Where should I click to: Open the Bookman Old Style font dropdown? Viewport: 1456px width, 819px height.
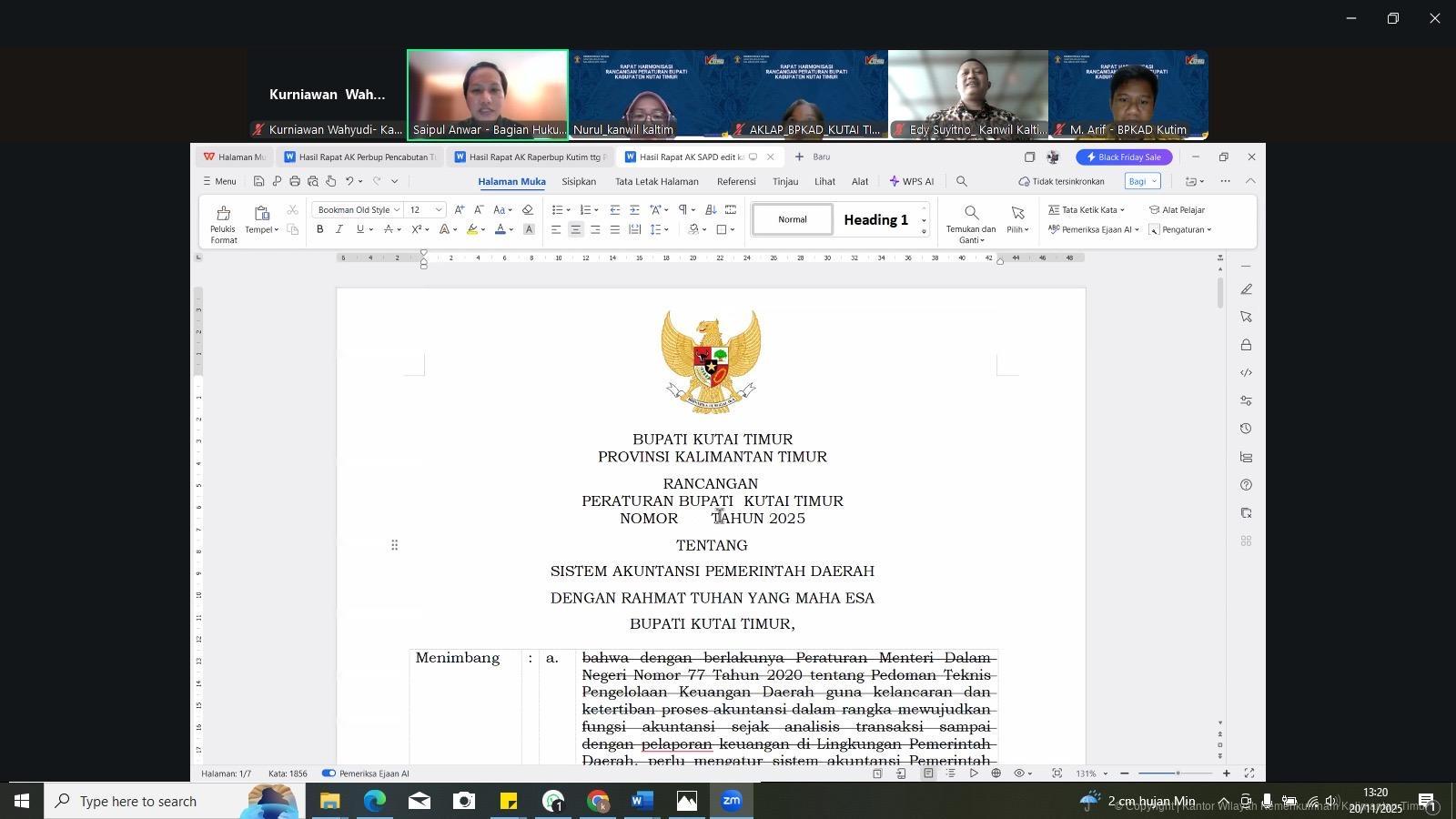tap(359, 210)
